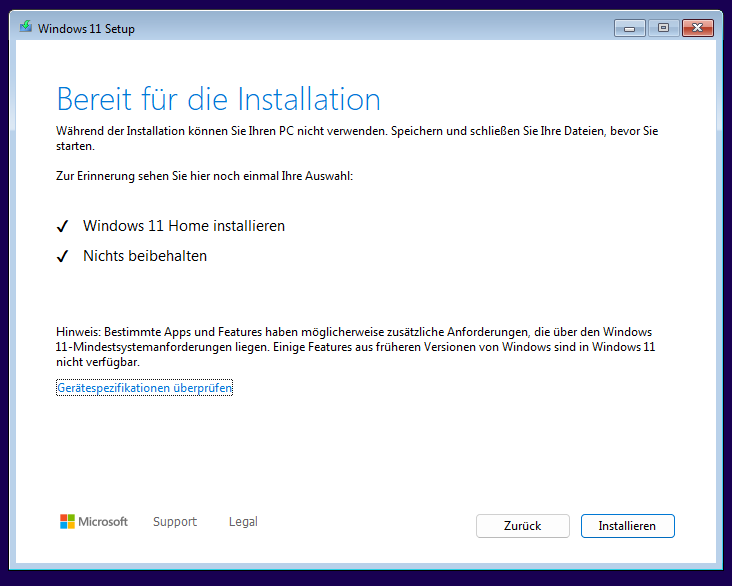Open the Support link
This screenshot has width=732, height=586.
(x=175, y=522)
